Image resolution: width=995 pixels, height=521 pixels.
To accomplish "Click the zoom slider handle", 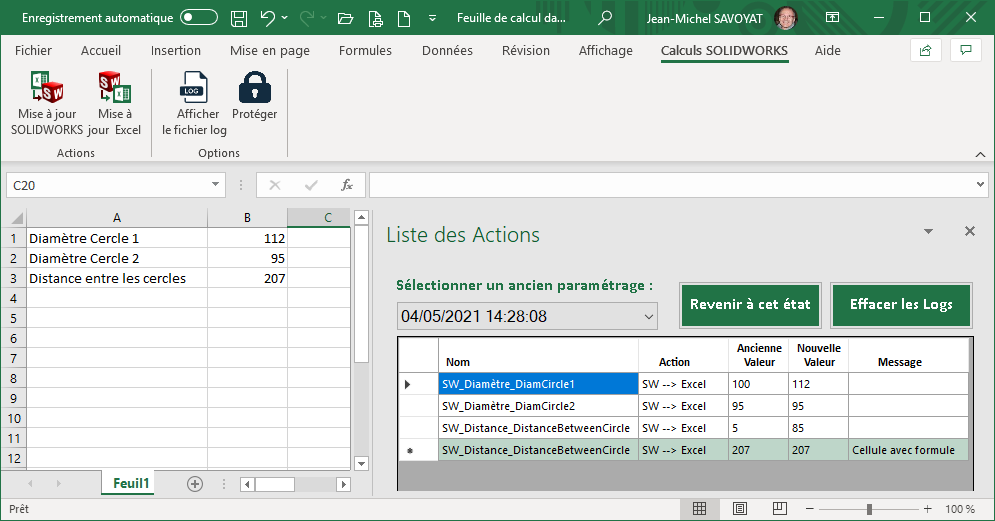I will click(869, 509).
